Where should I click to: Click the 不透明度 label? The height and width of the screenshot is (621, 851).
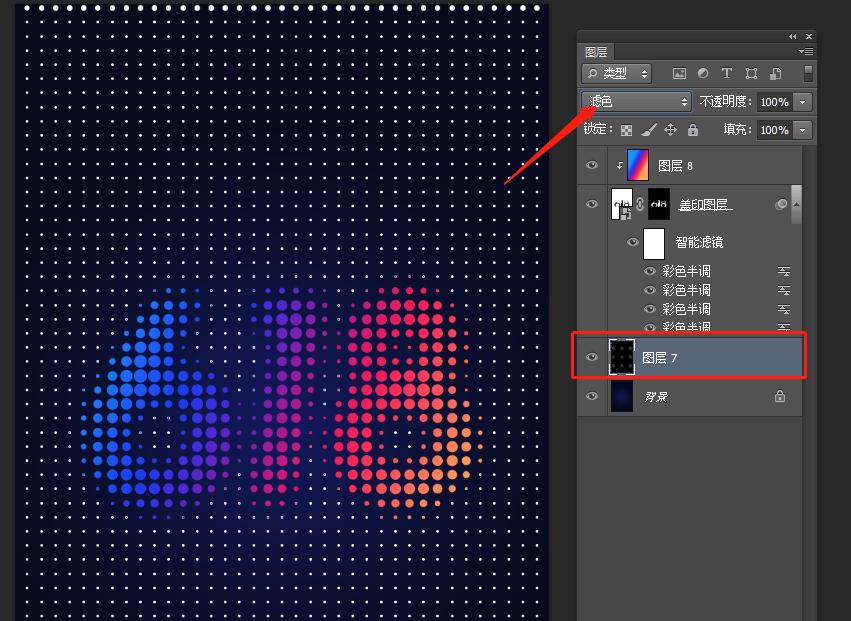(726, 102)
